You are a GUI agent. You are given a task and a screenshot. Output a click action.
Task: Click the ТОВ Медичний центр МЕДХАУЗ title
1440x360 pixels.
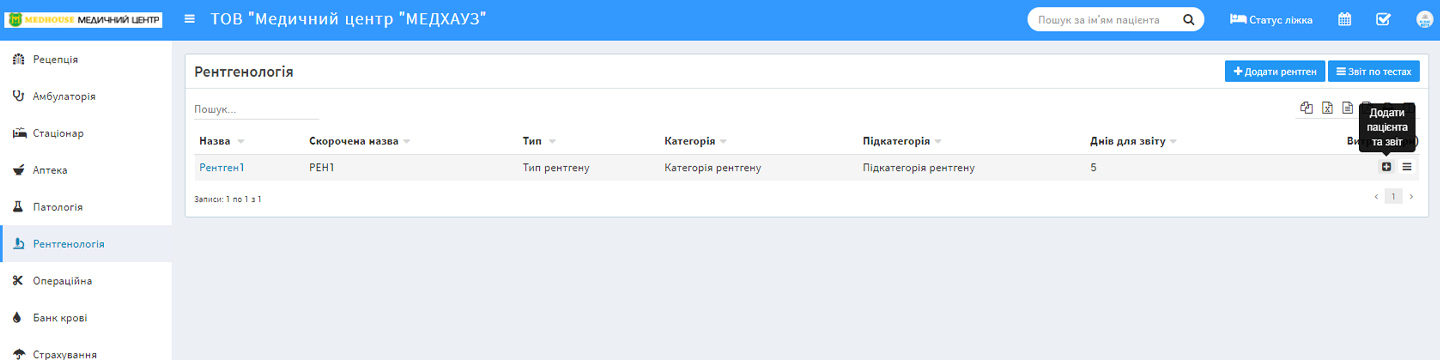348,19
